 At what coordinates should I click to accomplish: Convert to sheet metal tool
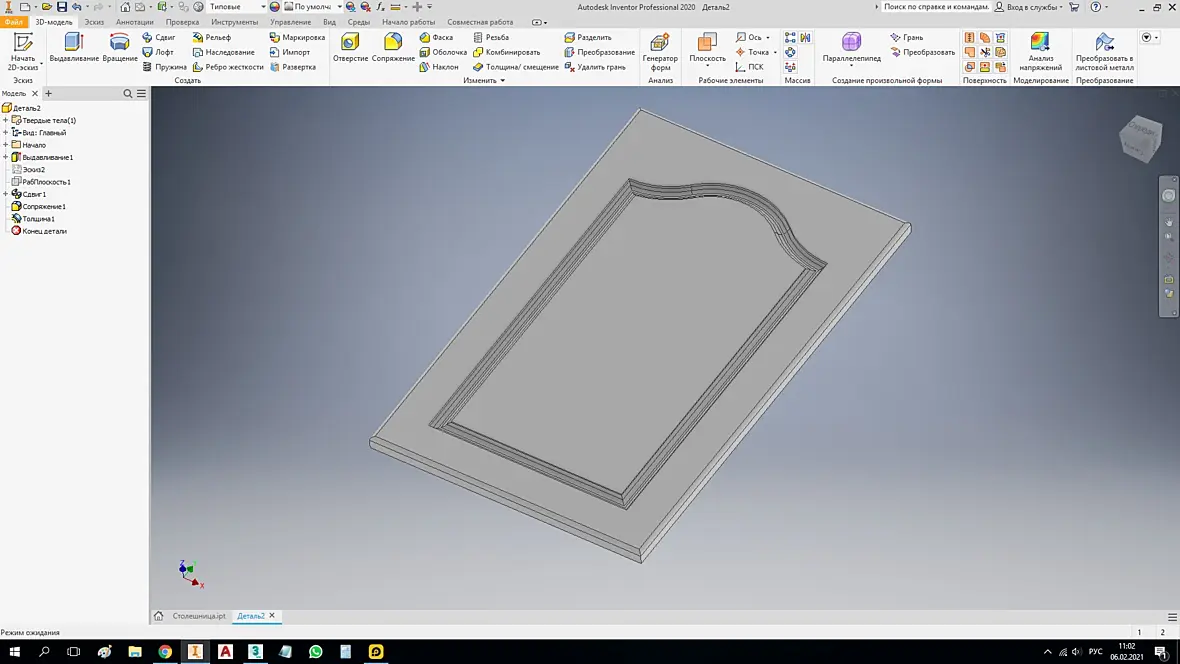pos(1104,52)
